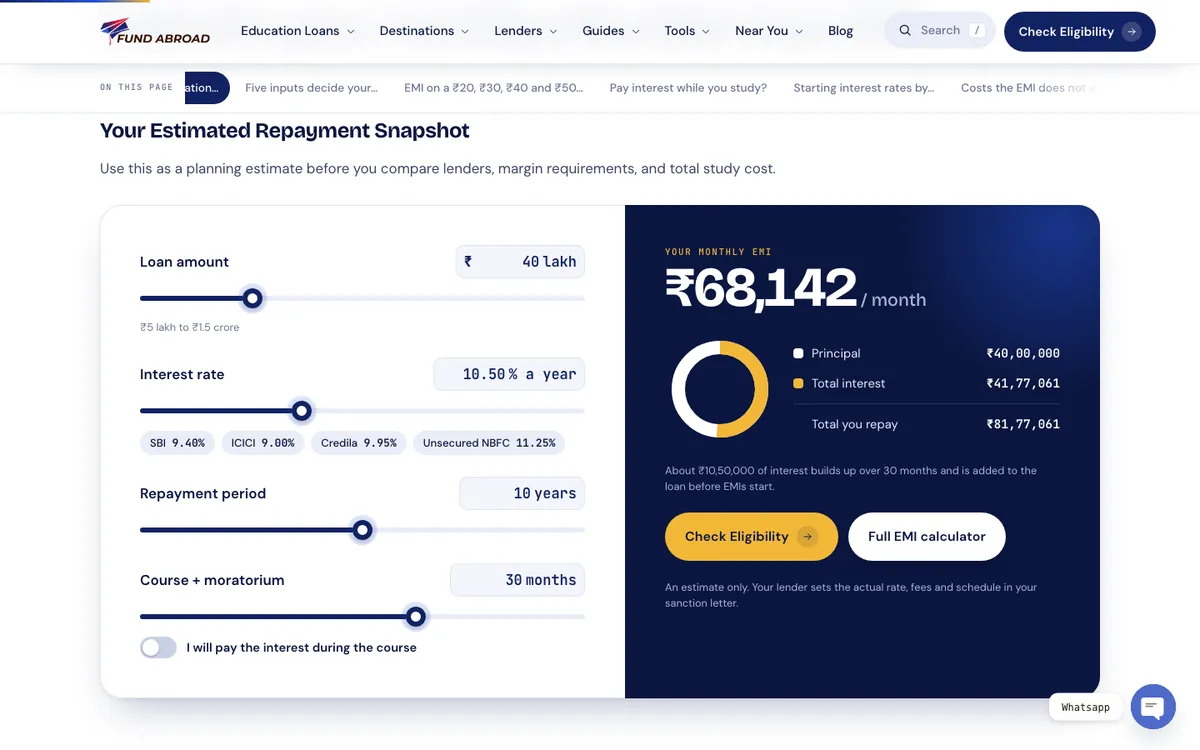This screenshot has height=750, width=1200.
Task: Click the loan amount 40 lakh field
Action: 520,262
